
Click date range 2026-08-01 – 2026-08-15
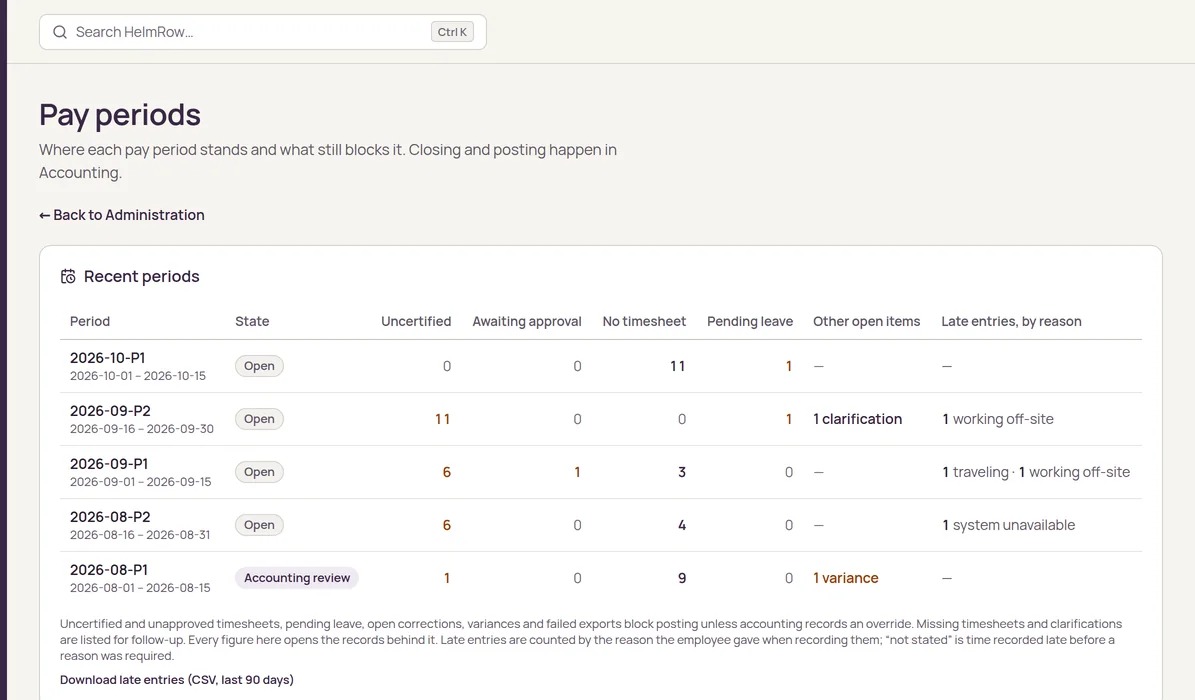coord(140,588)
